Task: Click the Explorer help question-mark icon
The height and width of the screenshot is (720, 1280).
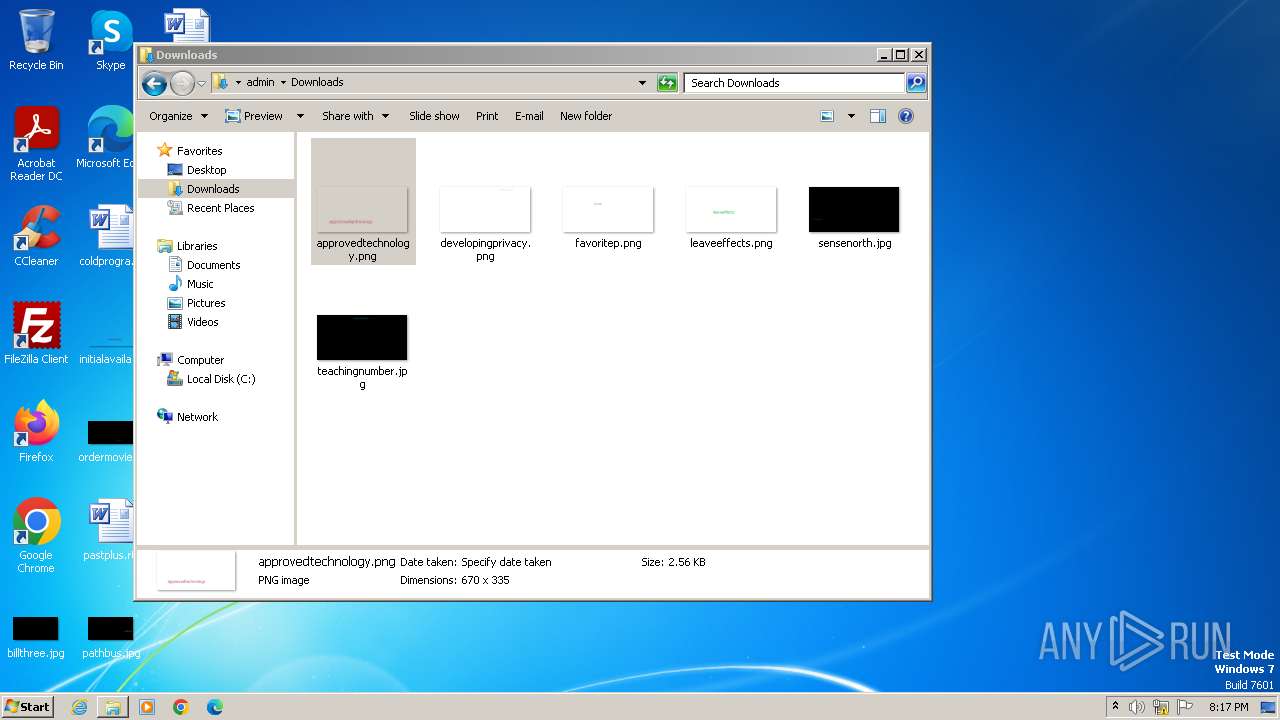Action: (x=906, y=116)
